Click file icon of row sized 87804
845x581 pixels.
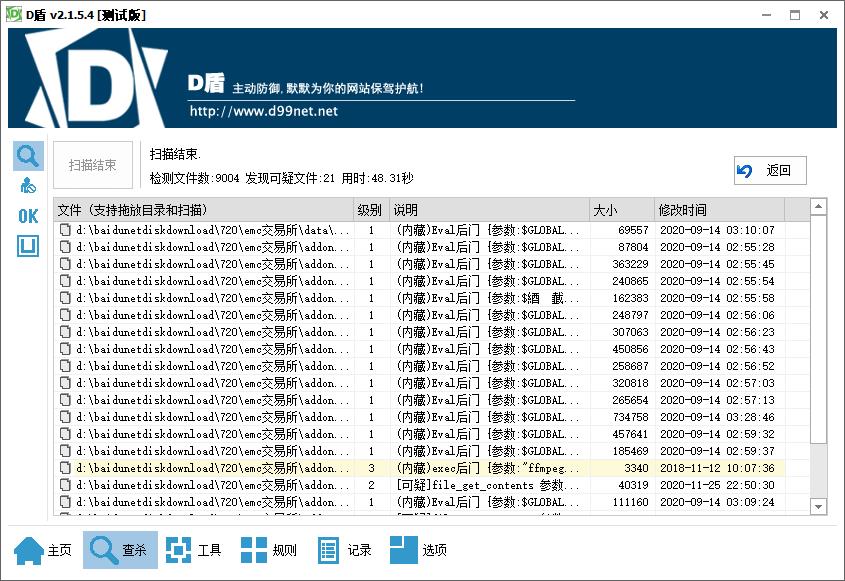(65, 247)
